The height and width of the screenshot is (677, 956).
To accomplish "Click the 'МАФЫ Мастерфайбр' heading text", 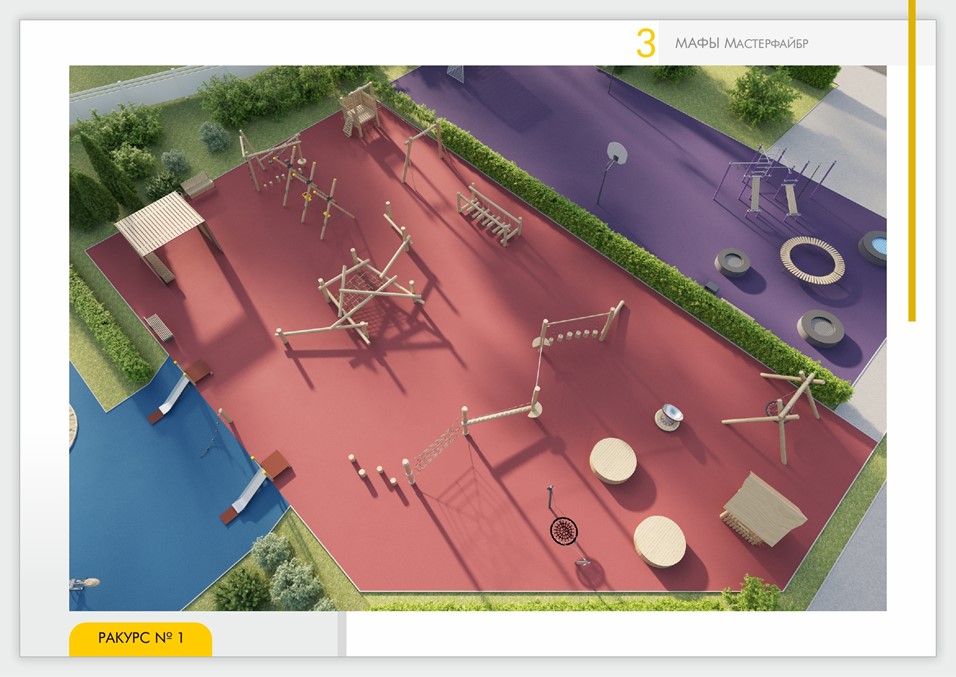I will point(741,43).
